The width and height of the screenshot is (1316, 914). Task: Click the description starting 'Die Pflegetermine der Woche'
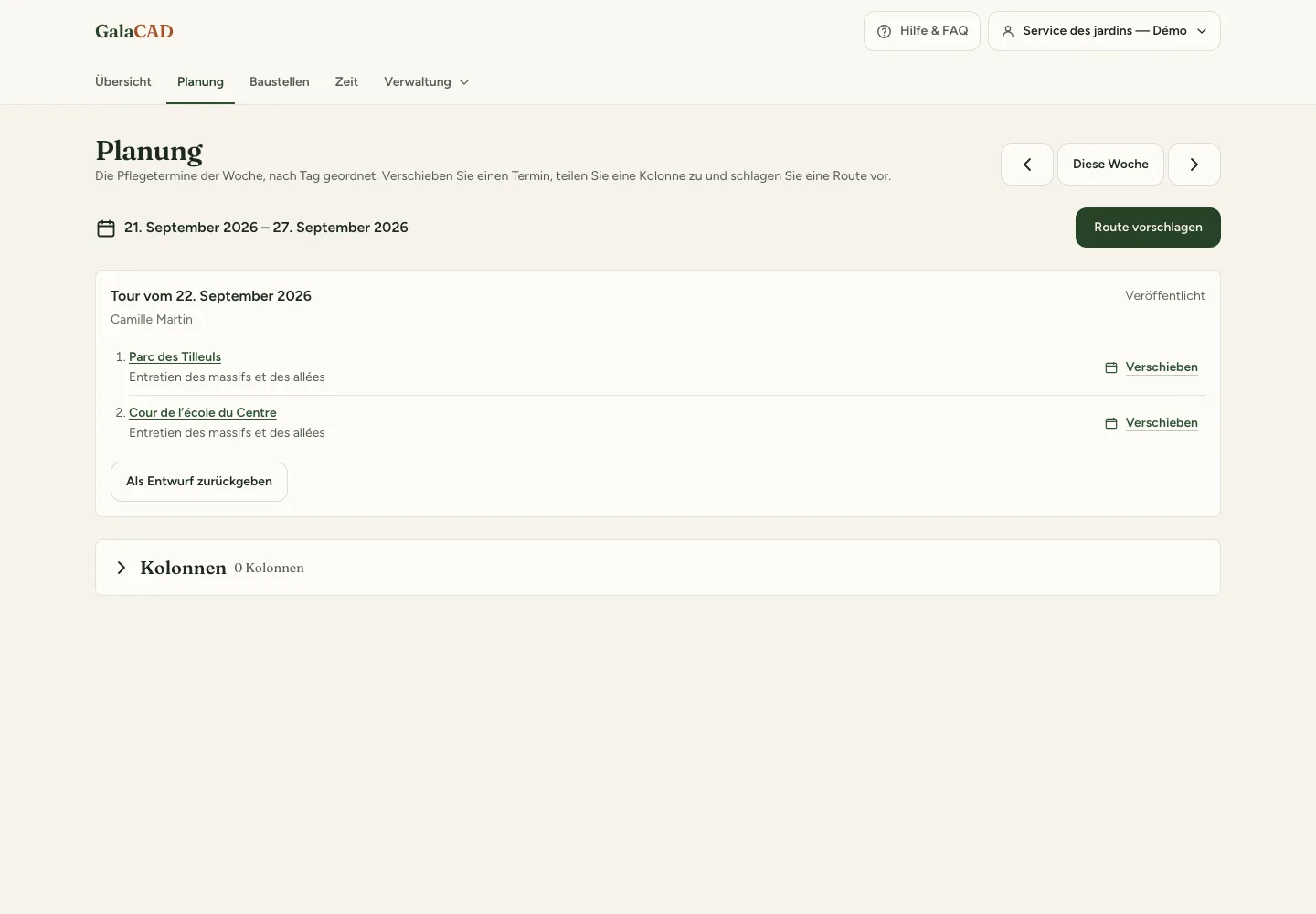tap(493, 176)
